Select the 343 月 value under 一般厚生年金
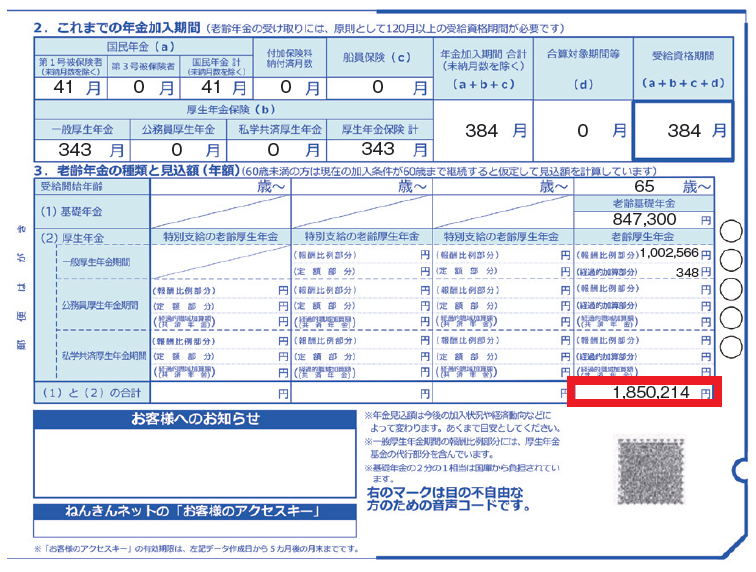This screenshot has height=572, width=756. (82, 150)
